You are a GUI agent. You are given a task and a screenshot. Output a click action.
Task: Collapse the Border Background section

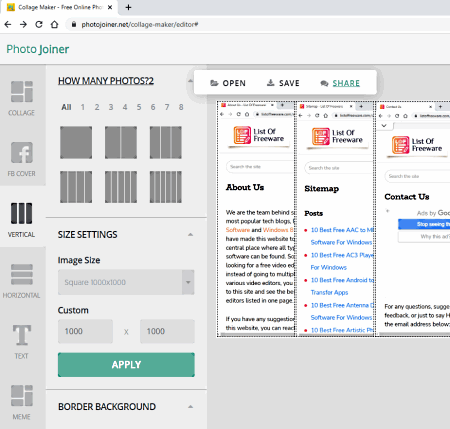coord(190,407)
